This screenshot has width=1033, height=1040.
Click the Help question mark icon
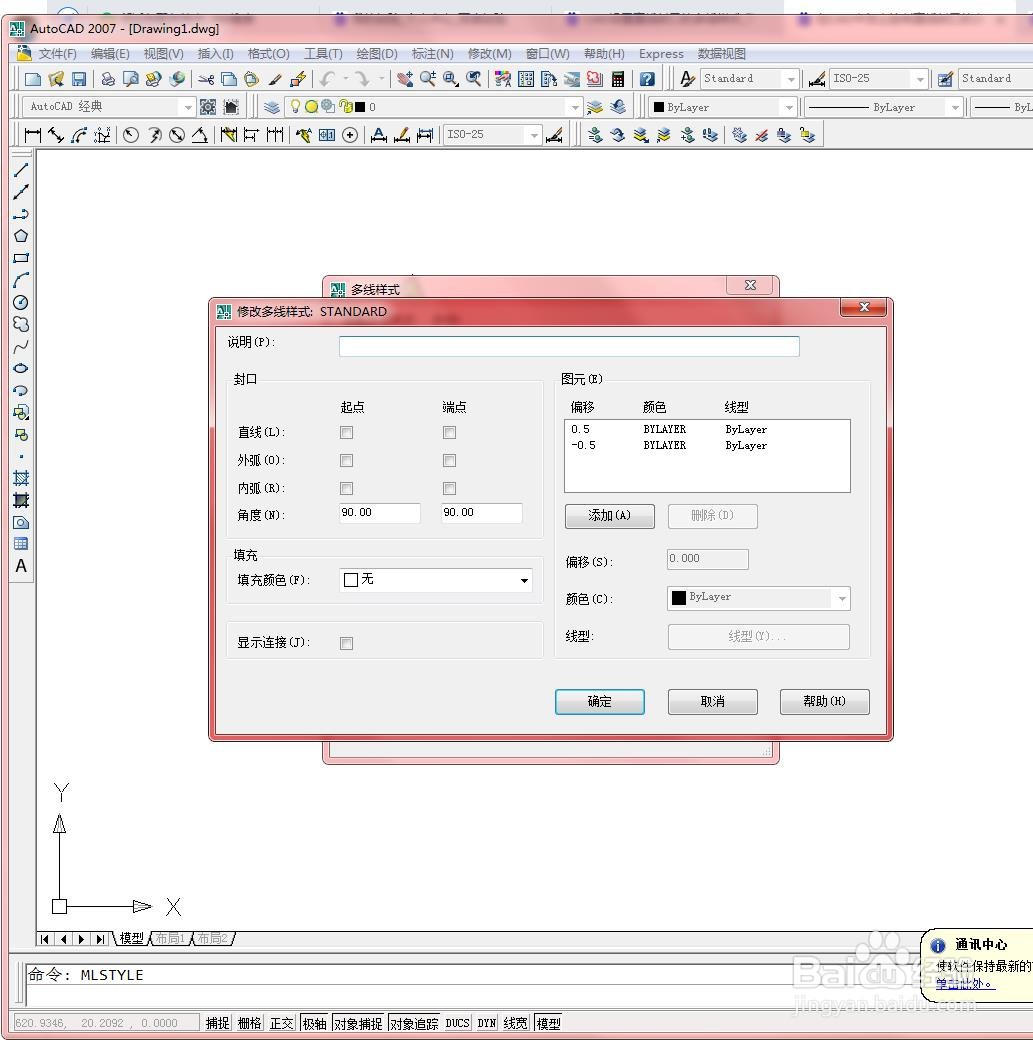coord(647,80)
